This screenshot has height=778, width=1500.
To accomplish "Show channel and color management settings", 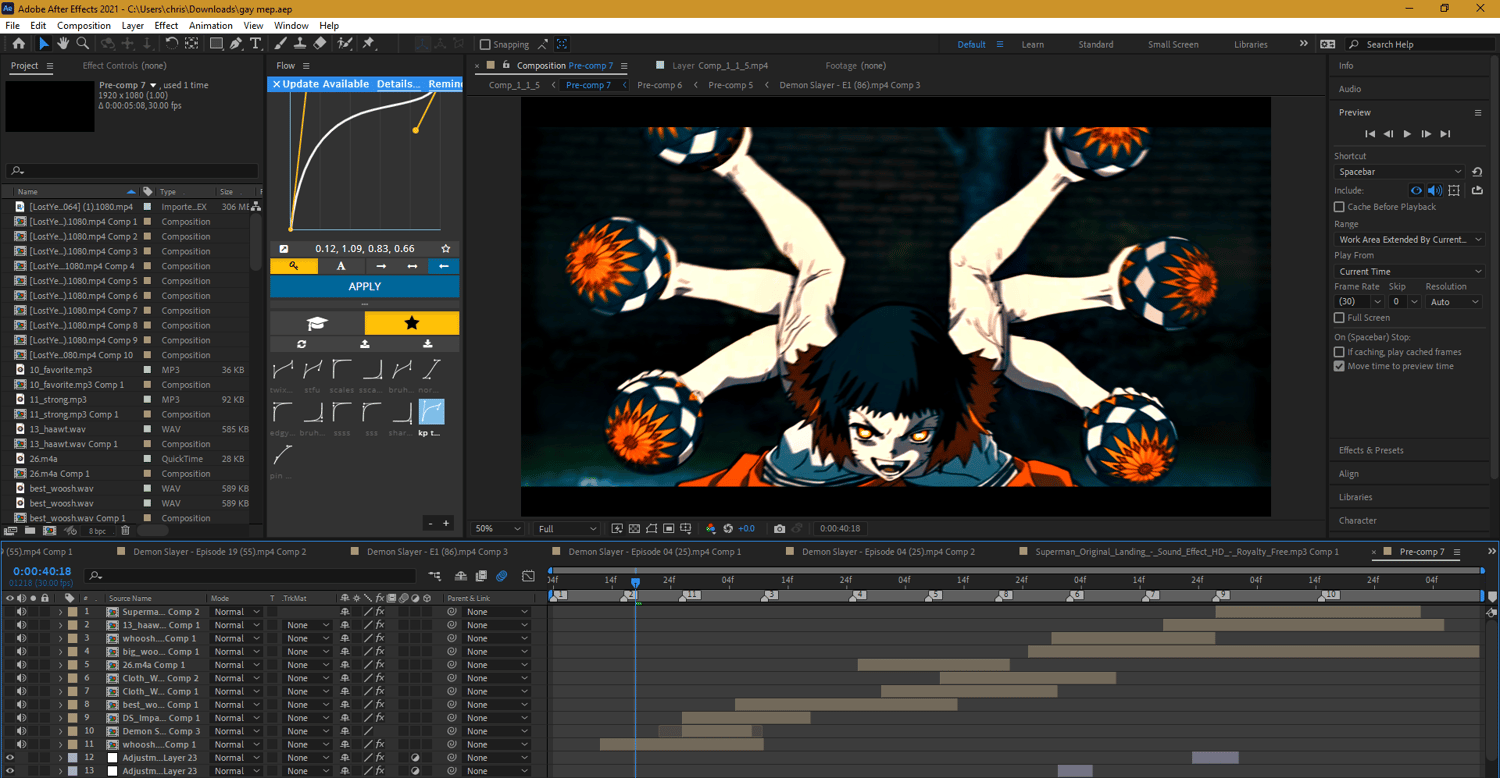I will click(711, 528).
